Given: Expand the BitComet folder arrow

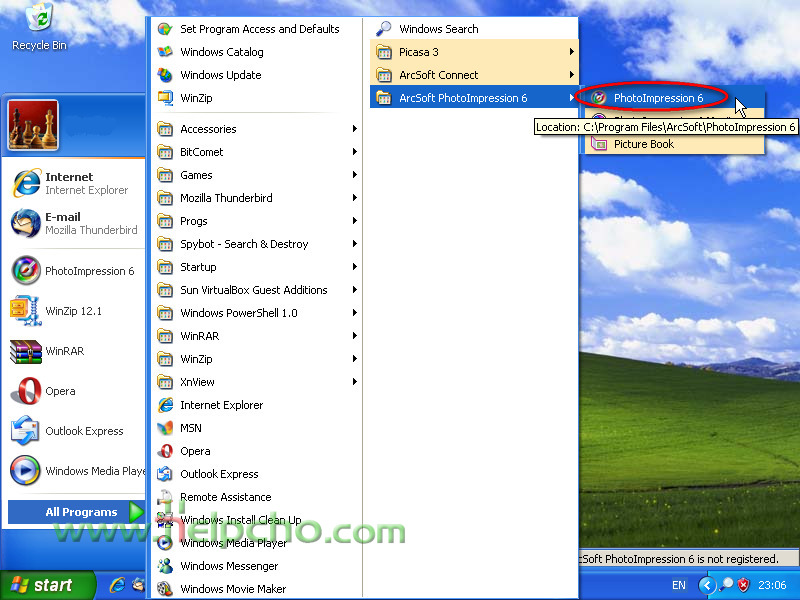Looking at the screenshot, I should tap(355, 152).
